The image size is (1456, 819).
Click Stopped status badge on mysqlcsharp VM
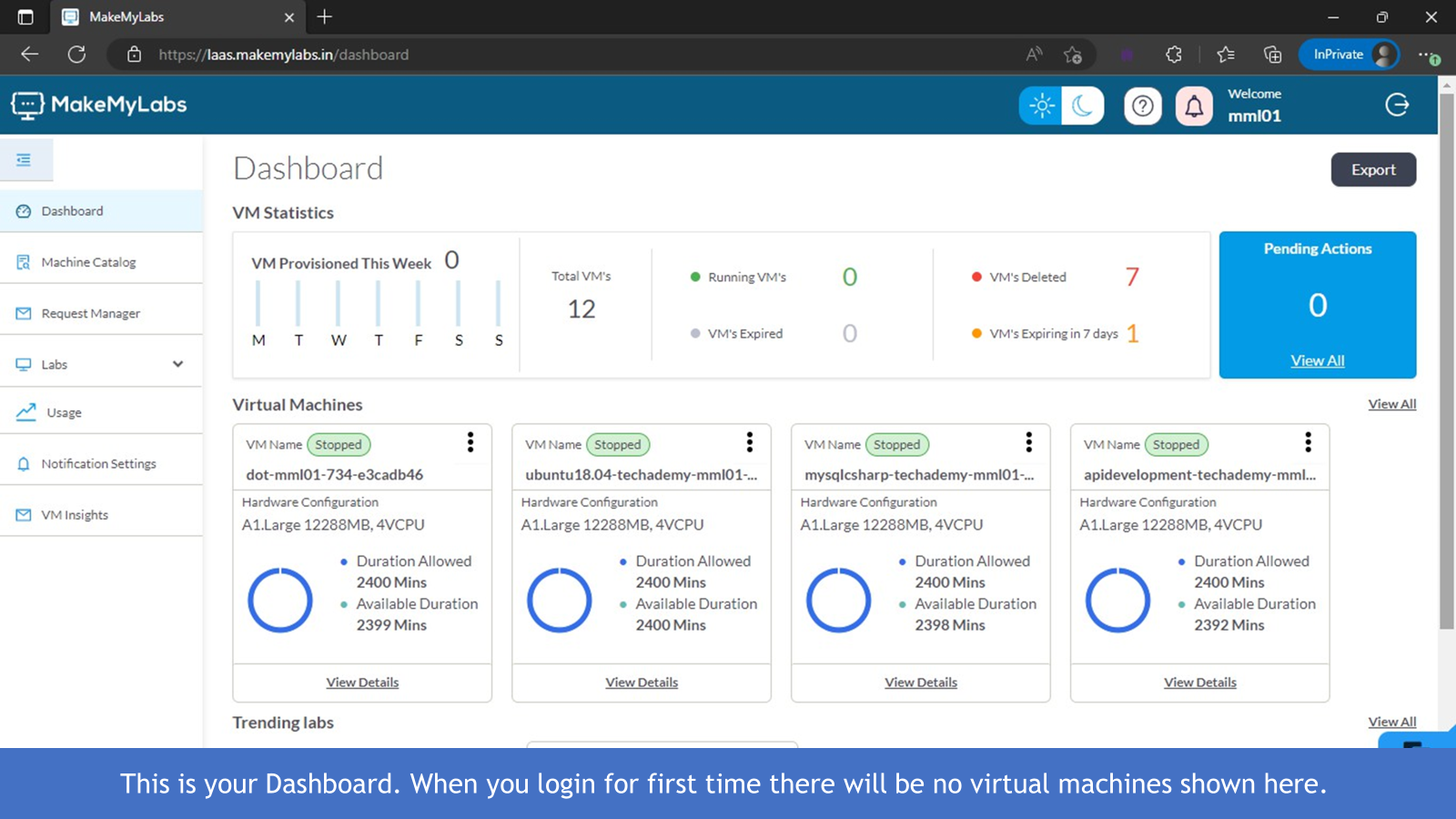click(x=897, y=445)
